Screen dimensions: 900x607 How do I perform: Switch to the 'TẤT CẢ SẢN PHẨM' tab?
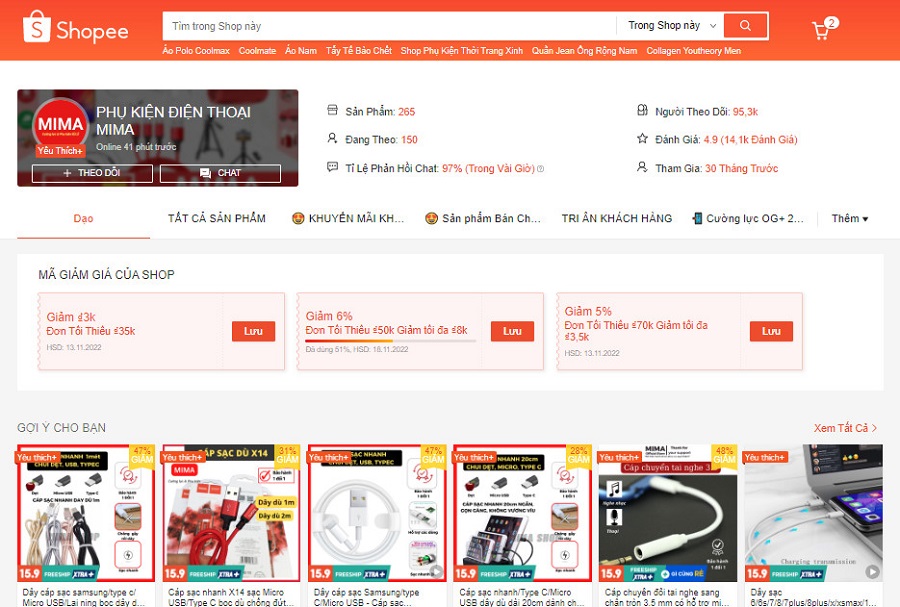[x=216, y=218]
